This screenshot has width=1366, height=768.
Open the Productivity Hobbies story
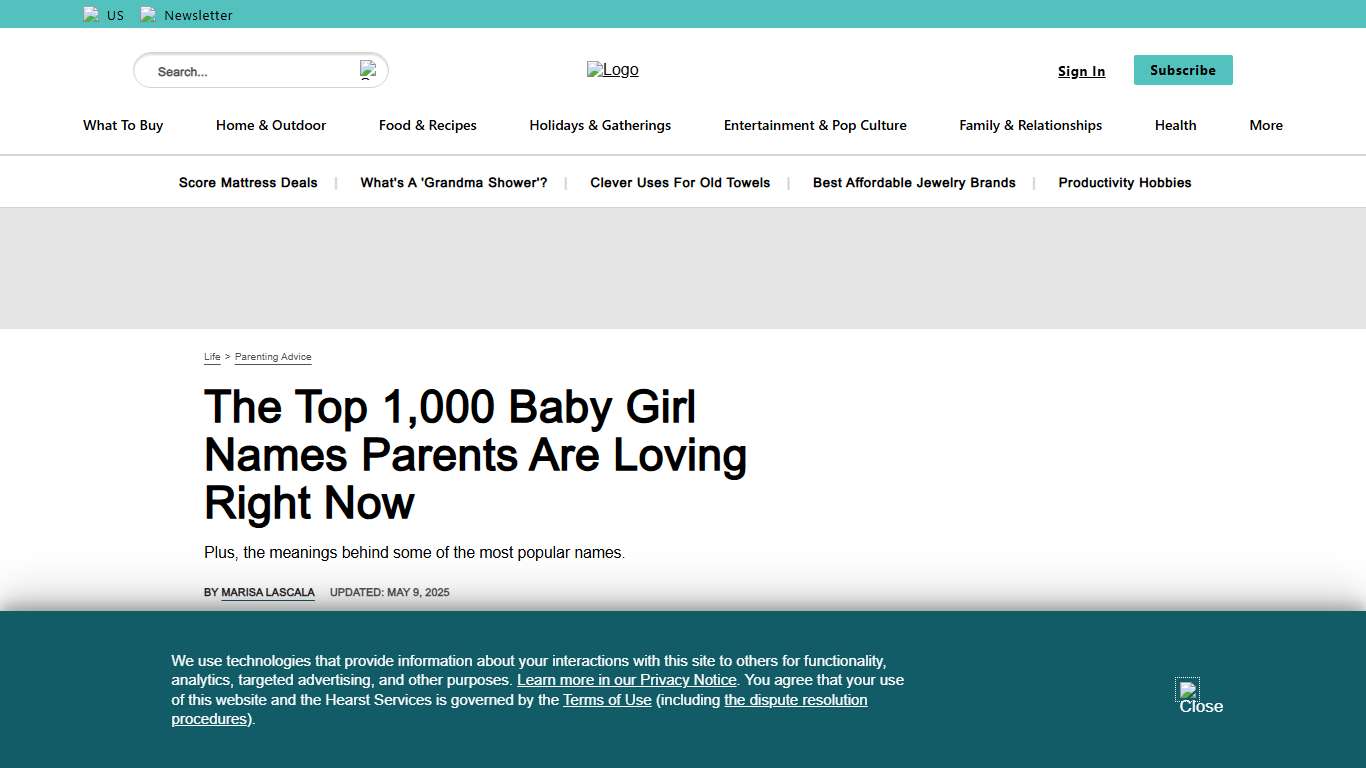1124,183
